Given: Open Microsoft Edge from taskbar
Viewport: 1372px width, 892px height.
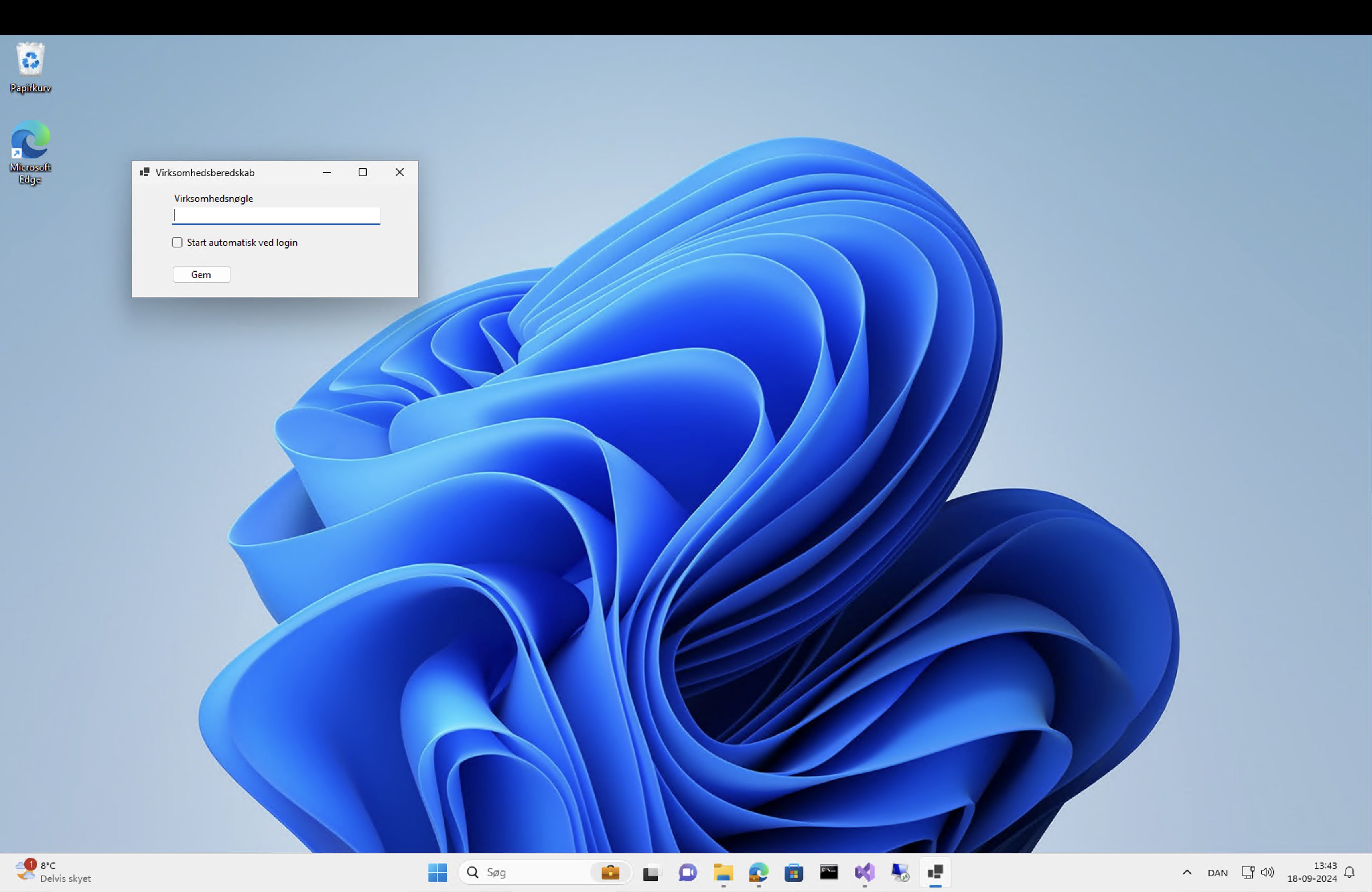Looking at the screenshot, I should 759,872.
